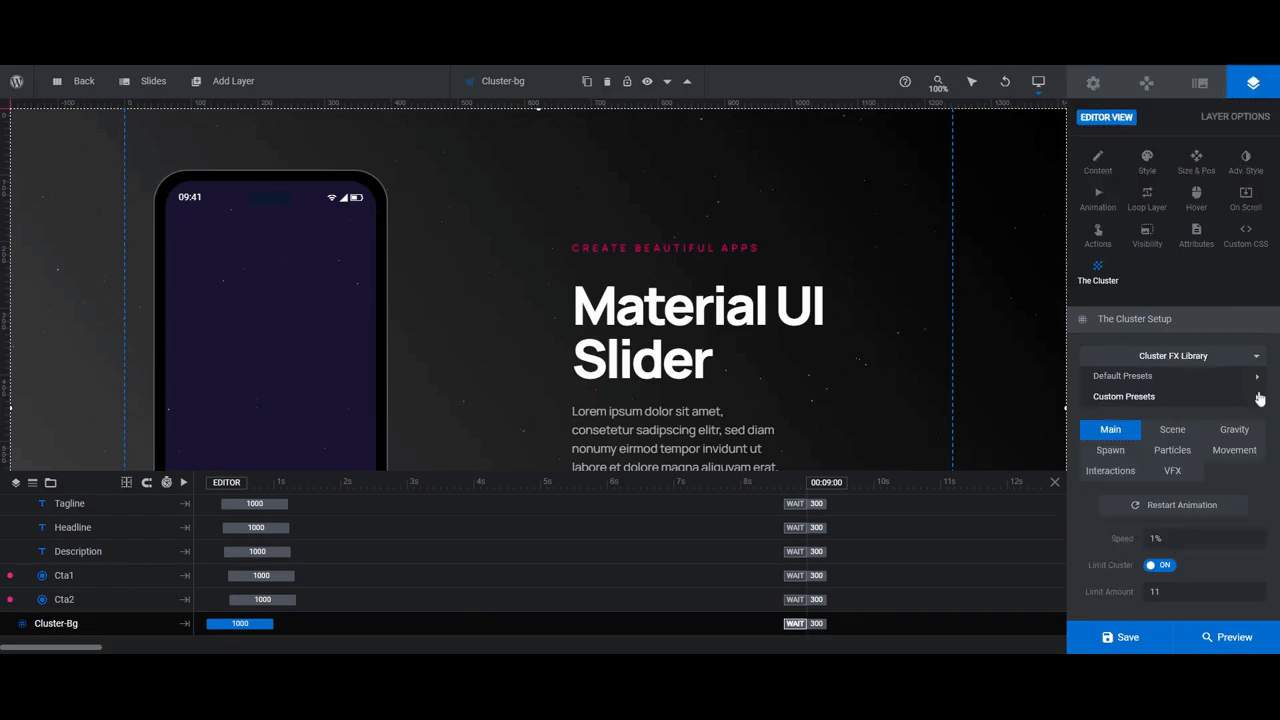
Task: Click the Editor View button
Action: click(1106, 117)
